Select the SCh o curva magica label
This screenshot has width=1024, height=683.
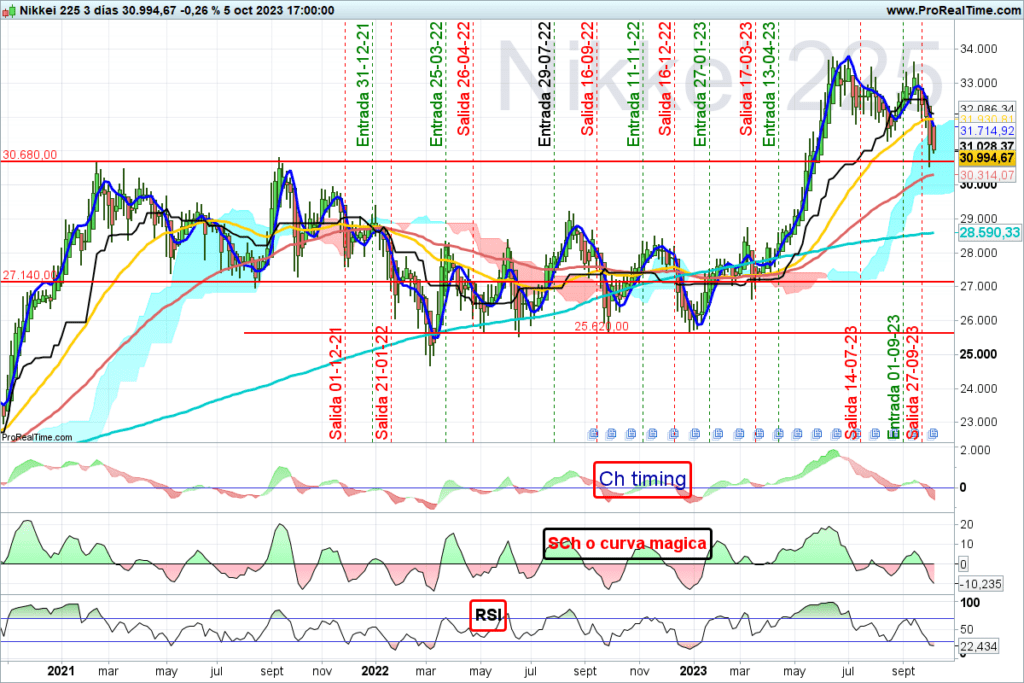pos(627,543)
